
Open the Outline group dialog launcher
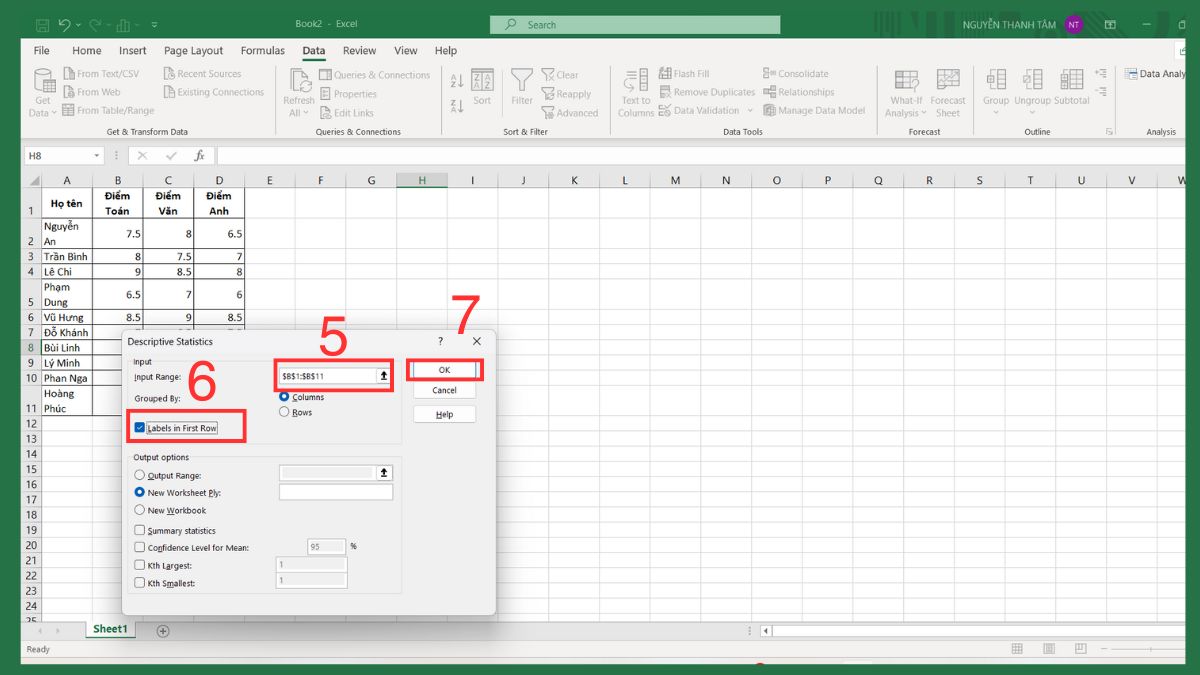1109,132
